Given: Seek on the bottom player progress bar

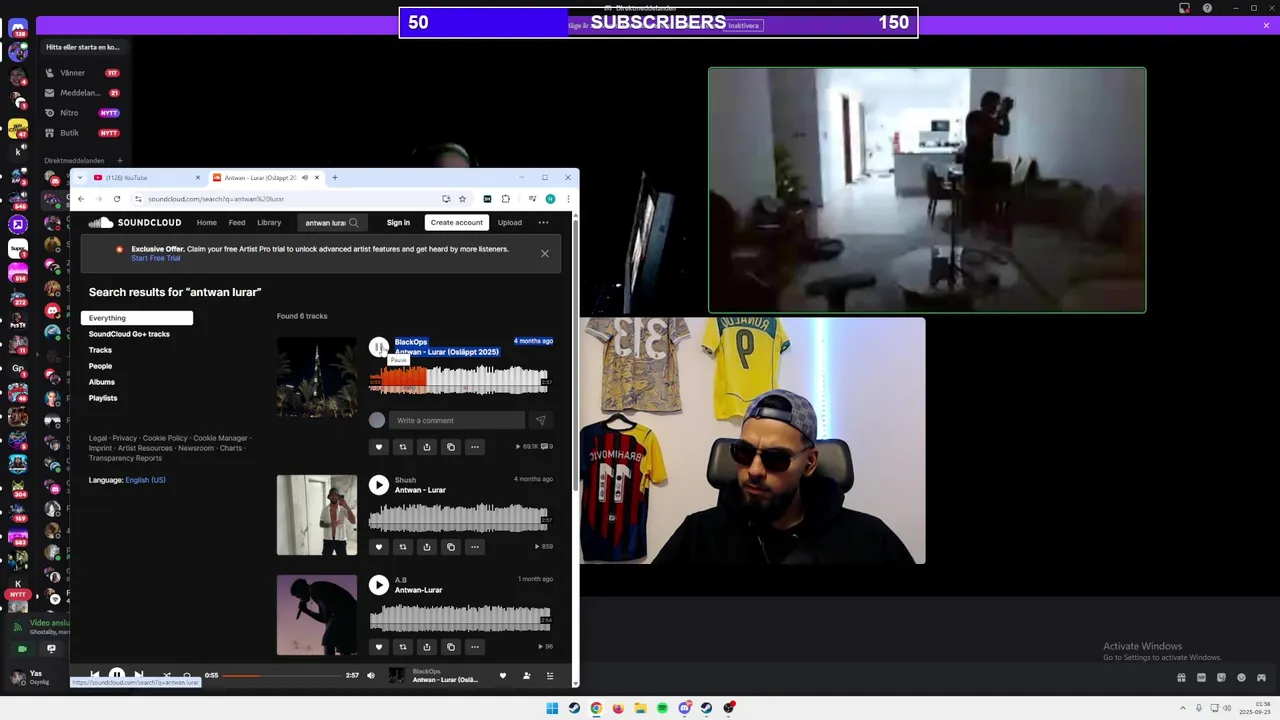Looking at the screenshot, I should 282,675.
